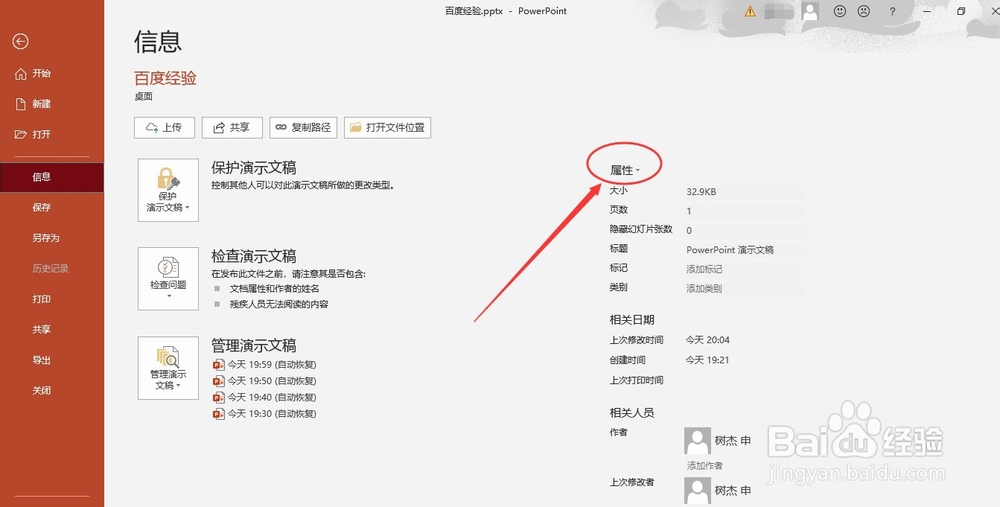Click the open folder icon beside 打开
1000x507 pixels.
tap(21, 135)
